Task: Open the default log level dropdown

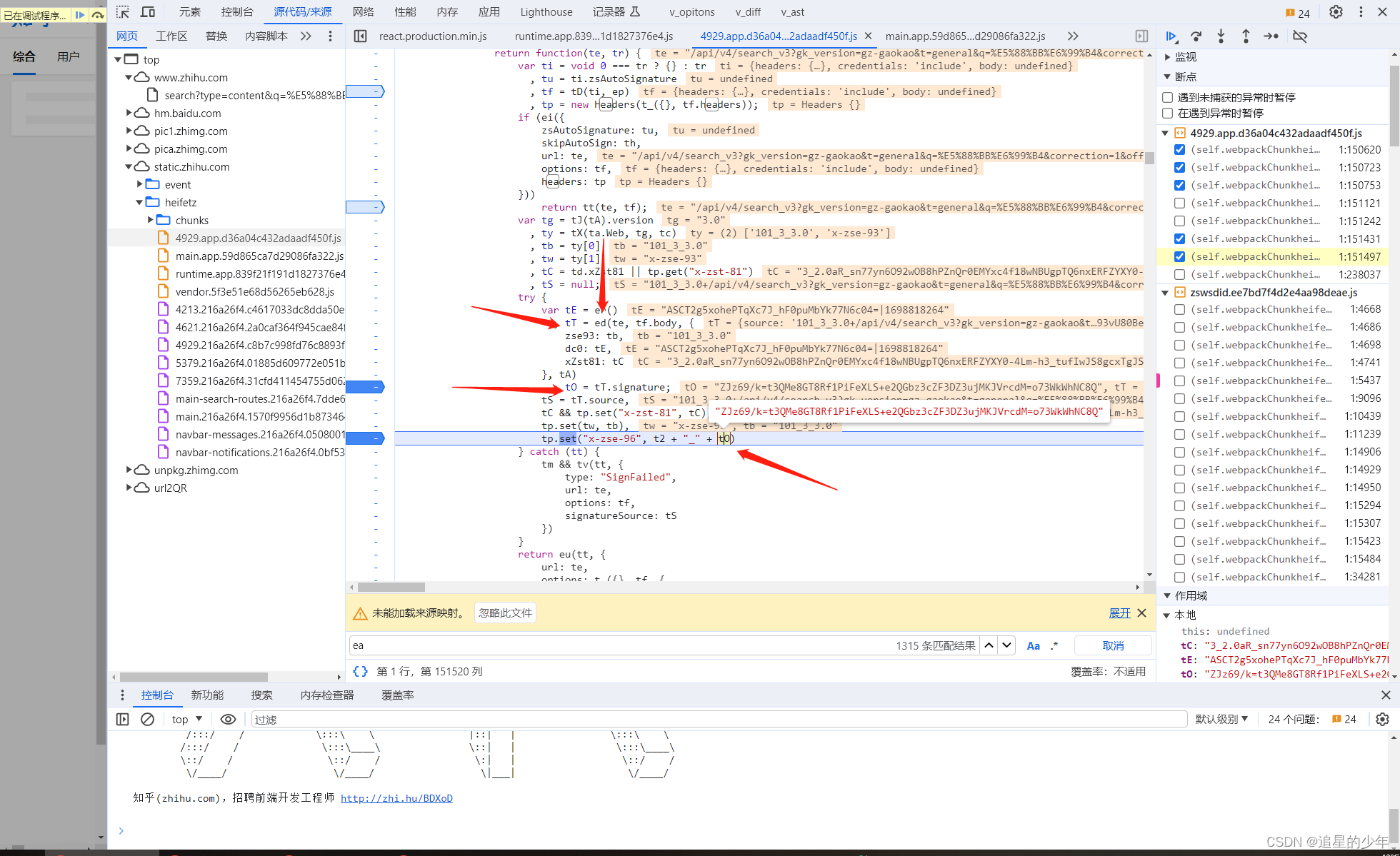Action: point(1221,719)
